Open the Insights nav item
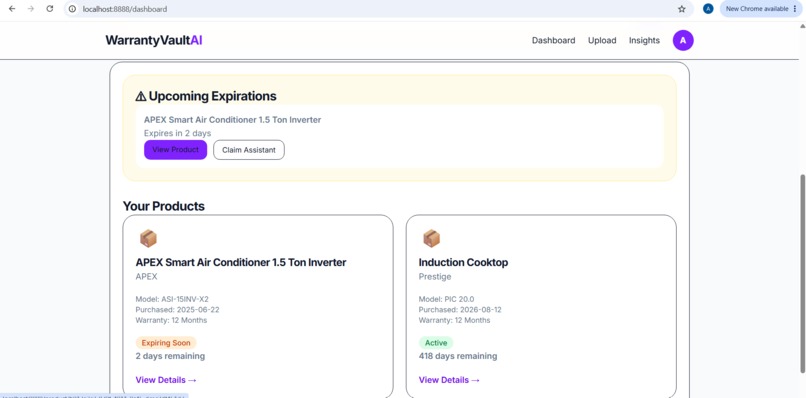This screenshot has height=398, width=806. click(x=644, y=40)
